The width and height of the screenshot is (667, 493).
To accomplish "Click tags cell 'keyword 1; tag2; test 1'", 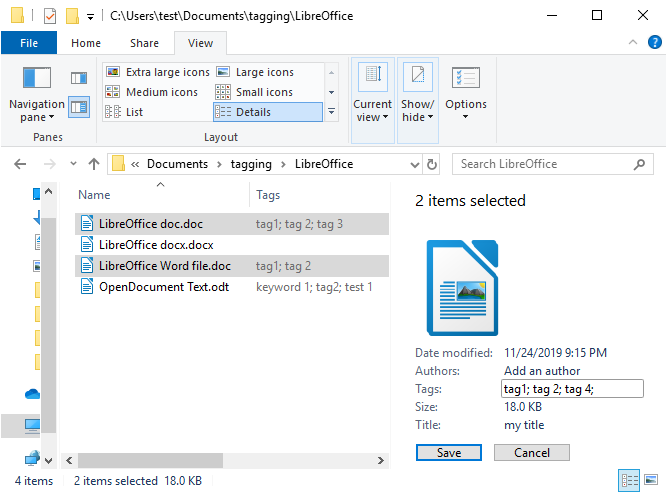I will (314, 287).
